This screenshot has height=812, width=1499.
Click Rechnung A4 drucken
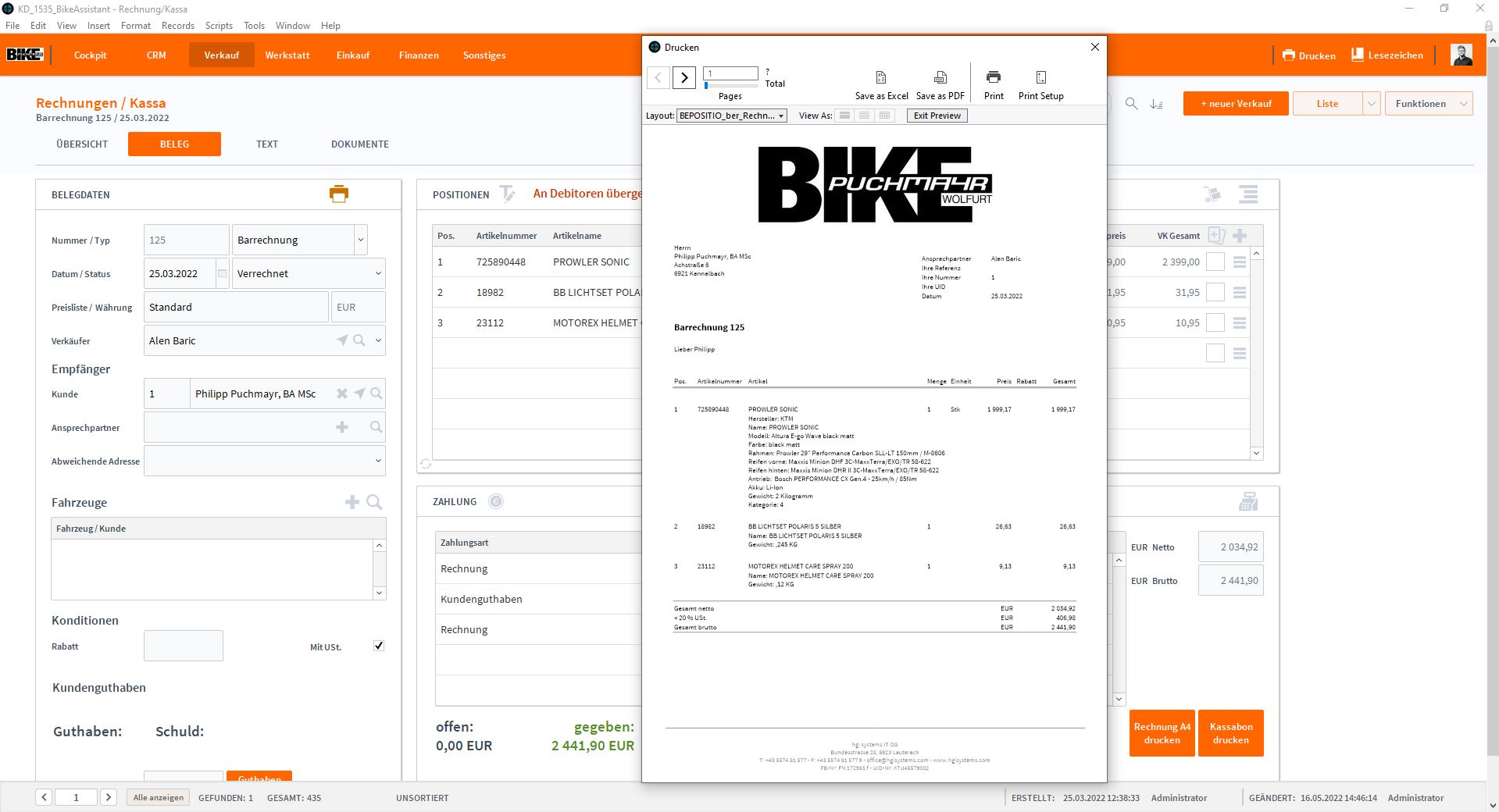coord(1162,733)
